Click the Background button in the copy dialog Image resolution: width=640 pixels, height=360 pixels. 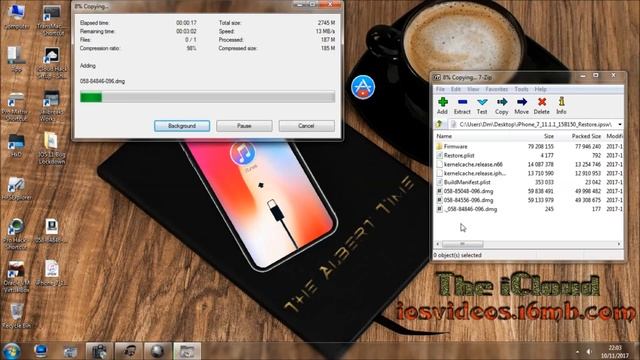[182, 126]
